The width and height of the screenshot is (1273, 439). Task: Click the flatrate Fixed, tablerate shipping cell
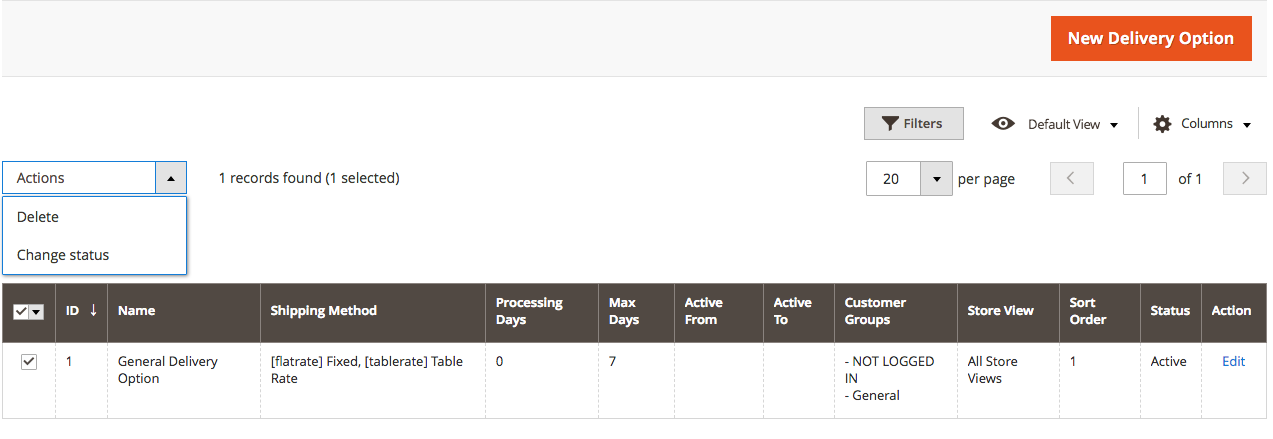click(373, 380)
